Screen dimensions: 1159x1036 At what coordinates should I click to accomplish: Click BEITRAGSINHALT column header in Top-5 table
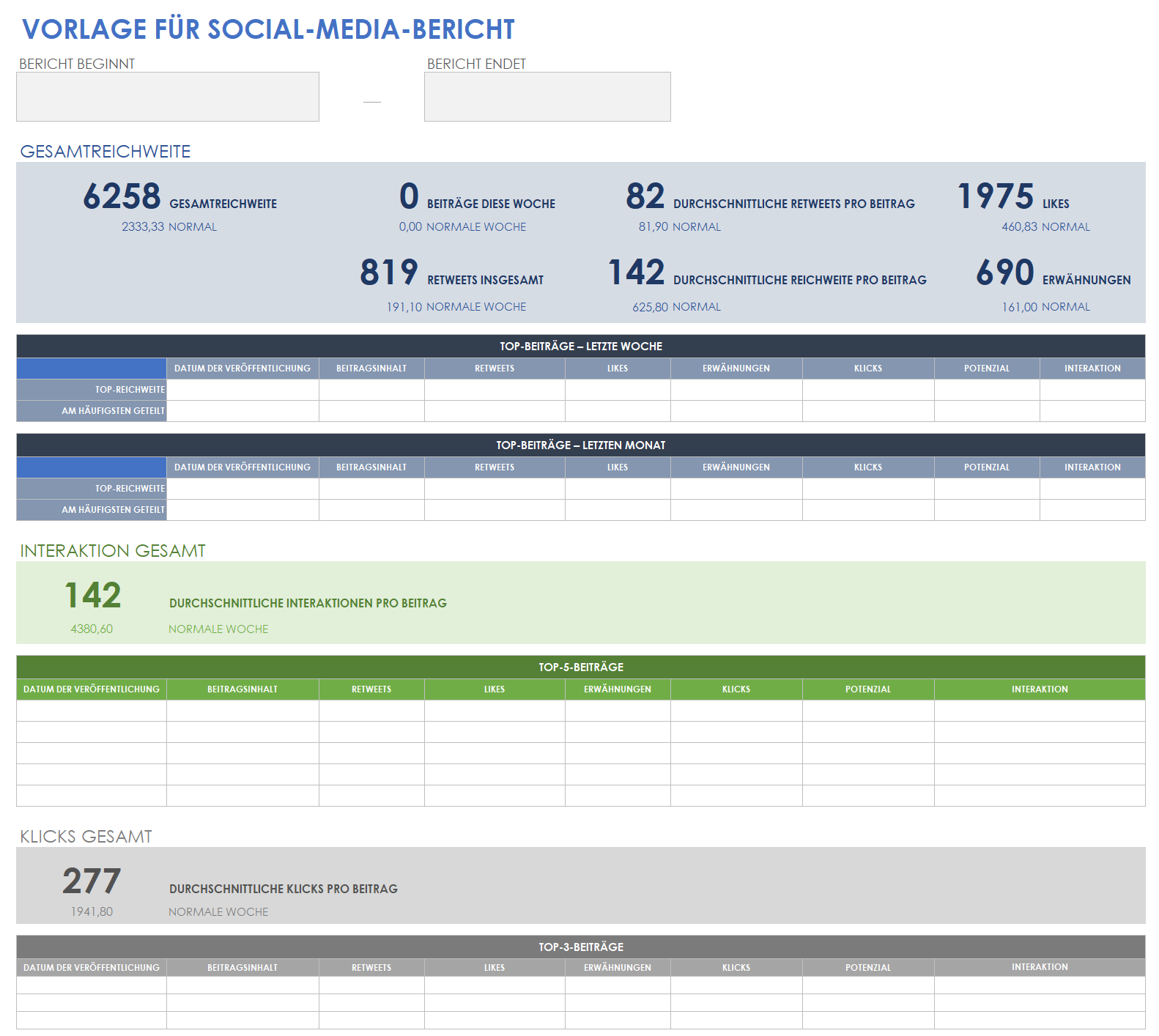pos(242,689)
